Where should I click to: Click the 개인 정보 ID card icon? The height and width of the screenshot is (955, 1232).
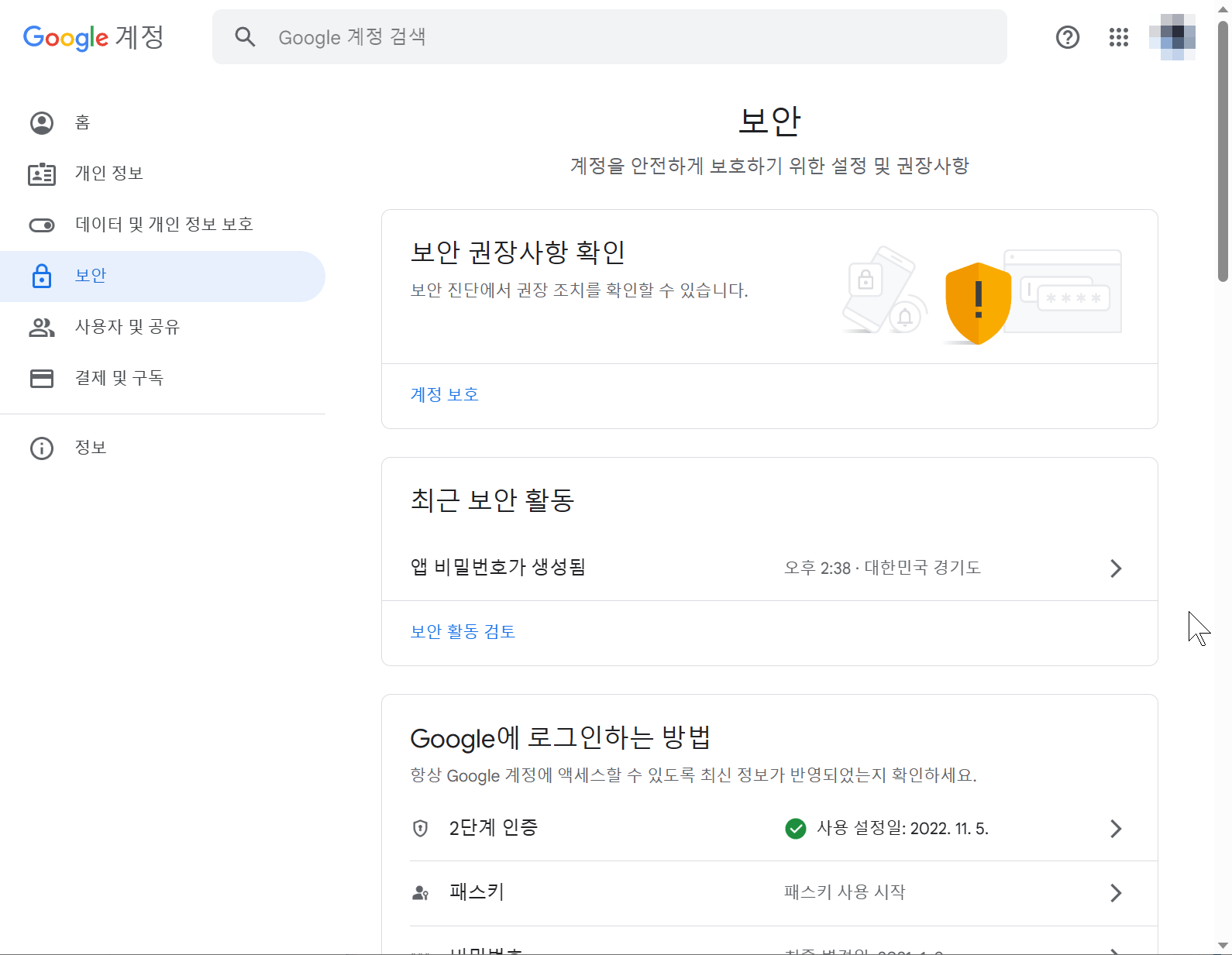pyautogui.click(x=42, y=174)
